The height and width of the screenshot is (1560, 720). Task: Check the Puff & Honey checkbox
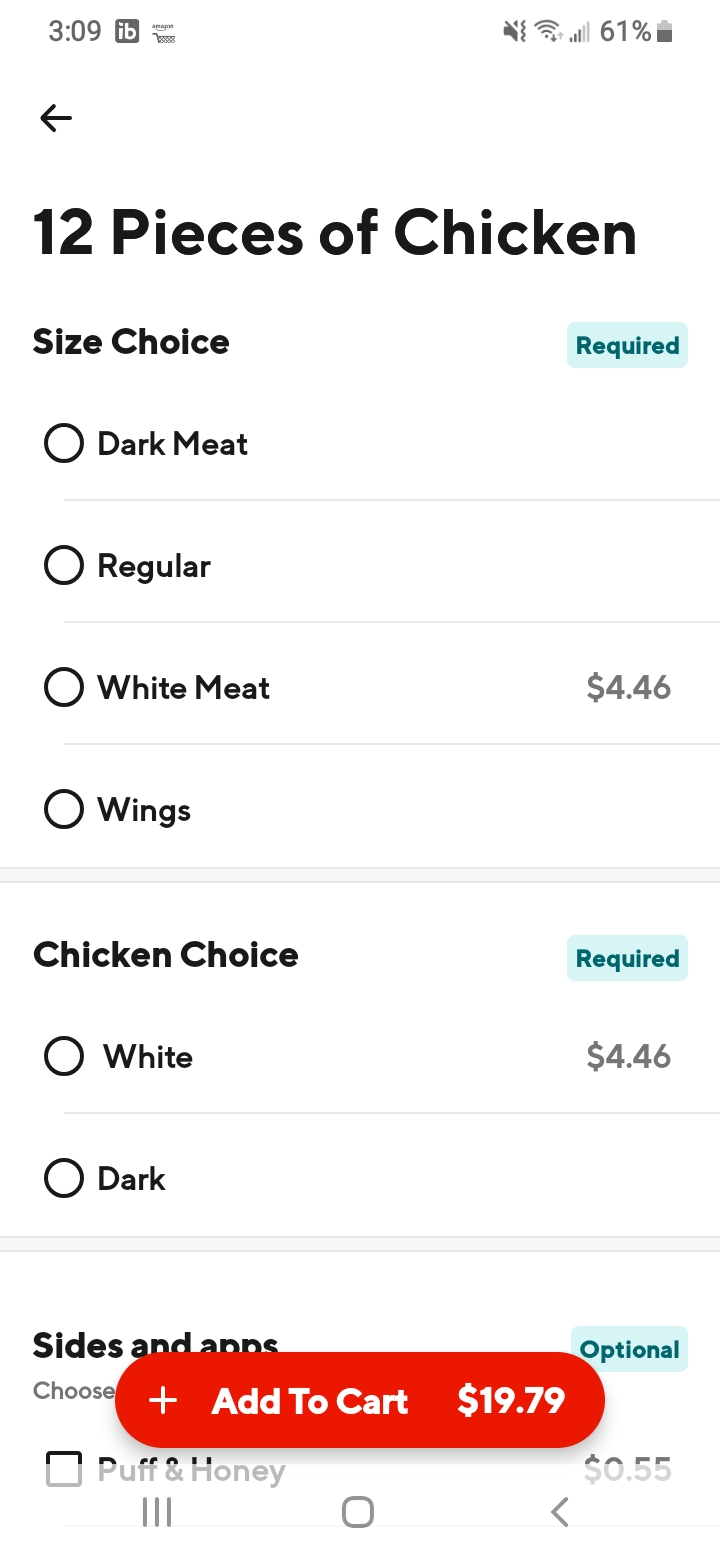(x=64, y=1469)
